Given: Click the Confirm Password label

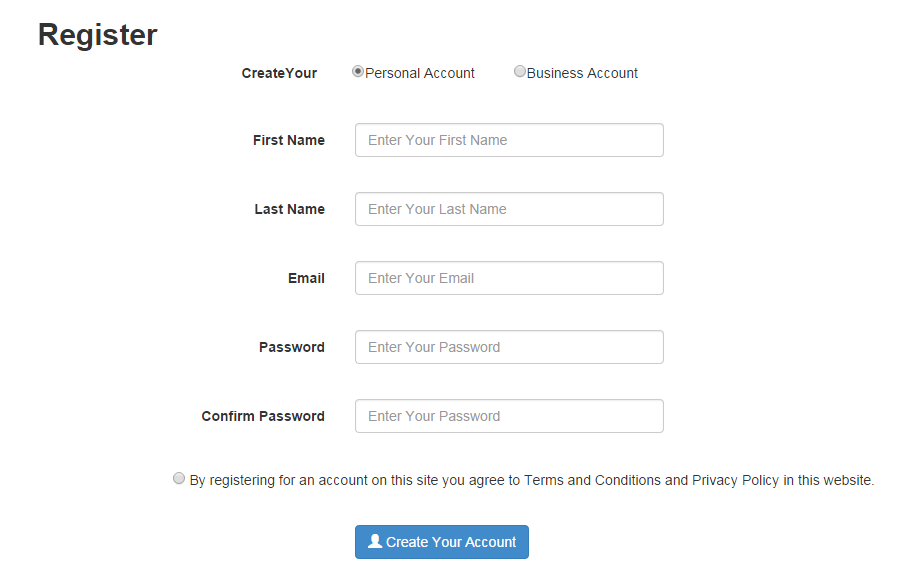Looking at the screenshot, I should [x=263, y=416].
